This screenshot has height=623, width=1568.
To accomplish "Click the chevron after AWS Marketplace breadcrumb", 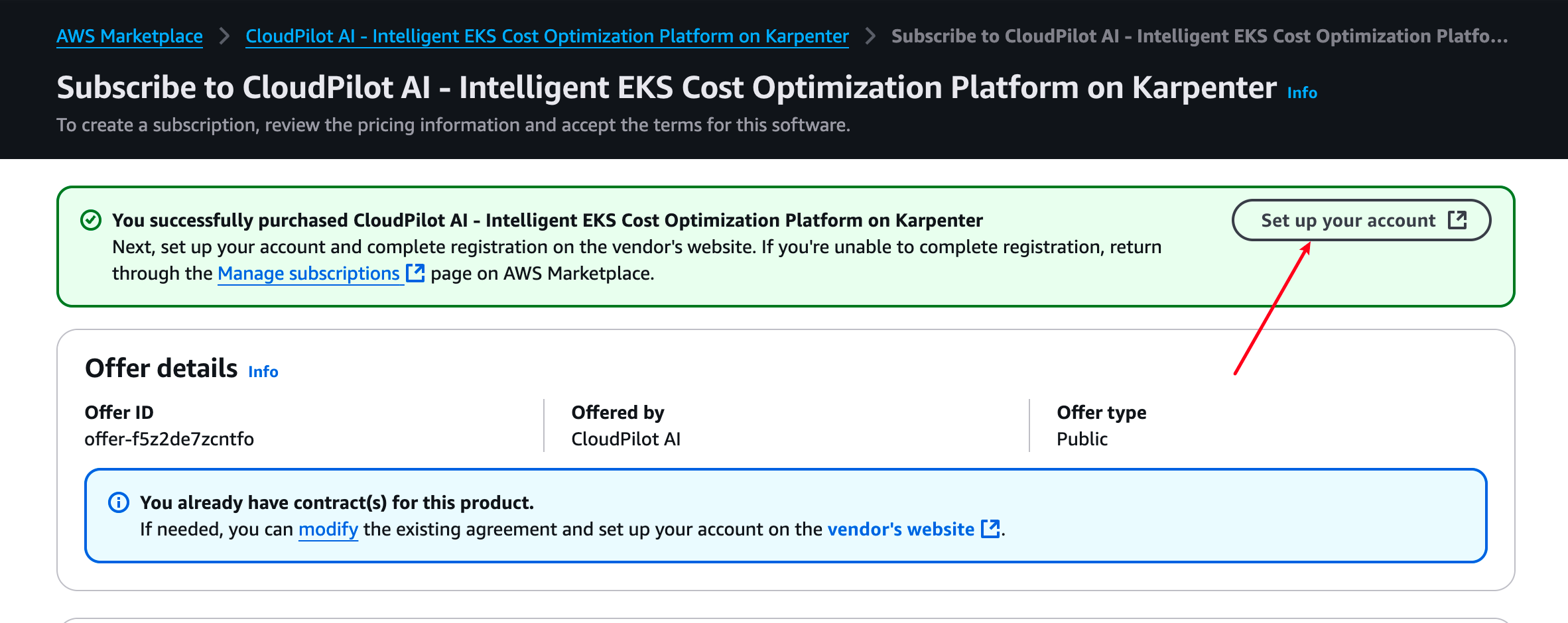I will (224, 36).
